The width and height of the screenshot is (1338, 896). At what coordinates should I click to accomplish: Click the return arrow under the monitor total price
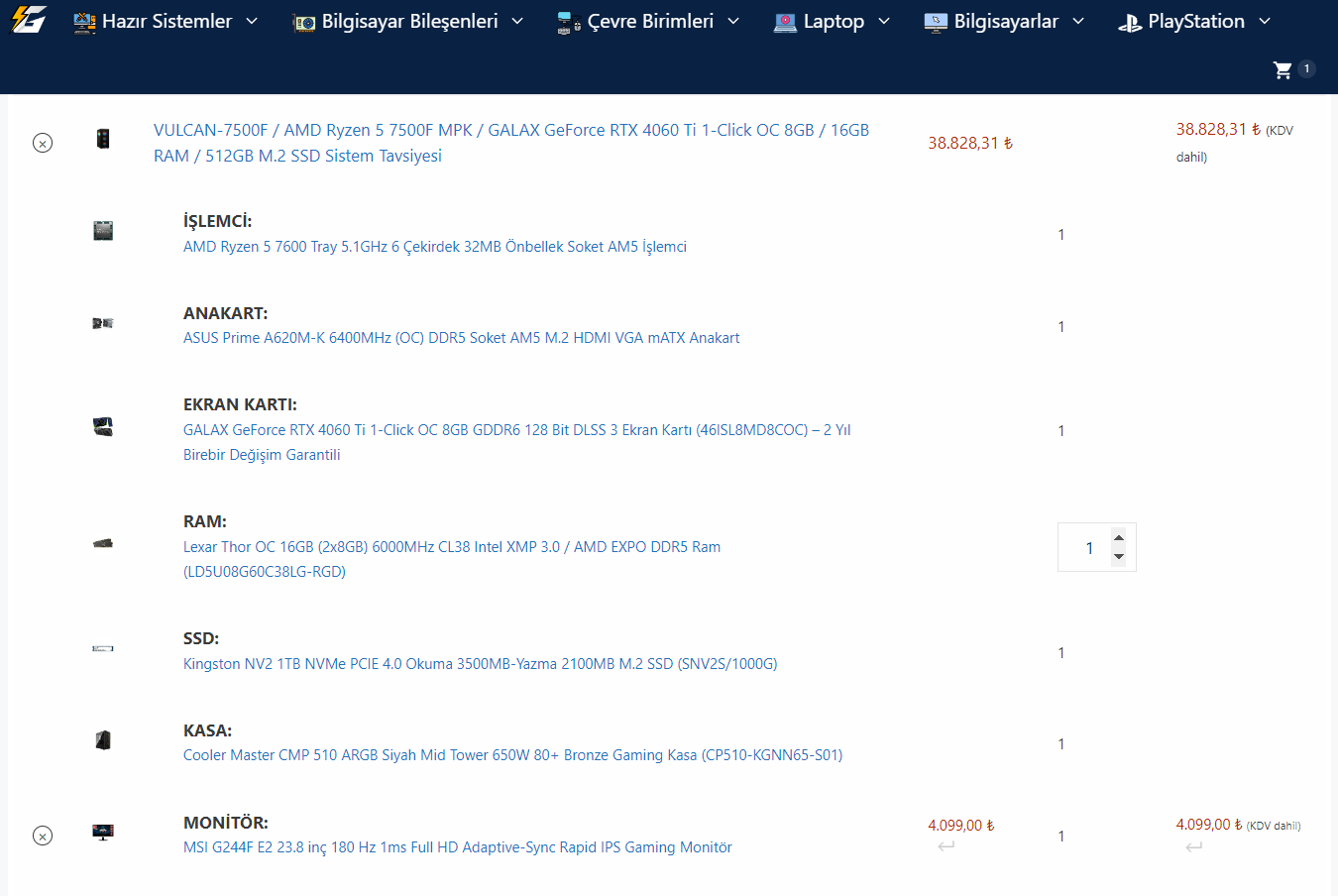coord(1194,845)
